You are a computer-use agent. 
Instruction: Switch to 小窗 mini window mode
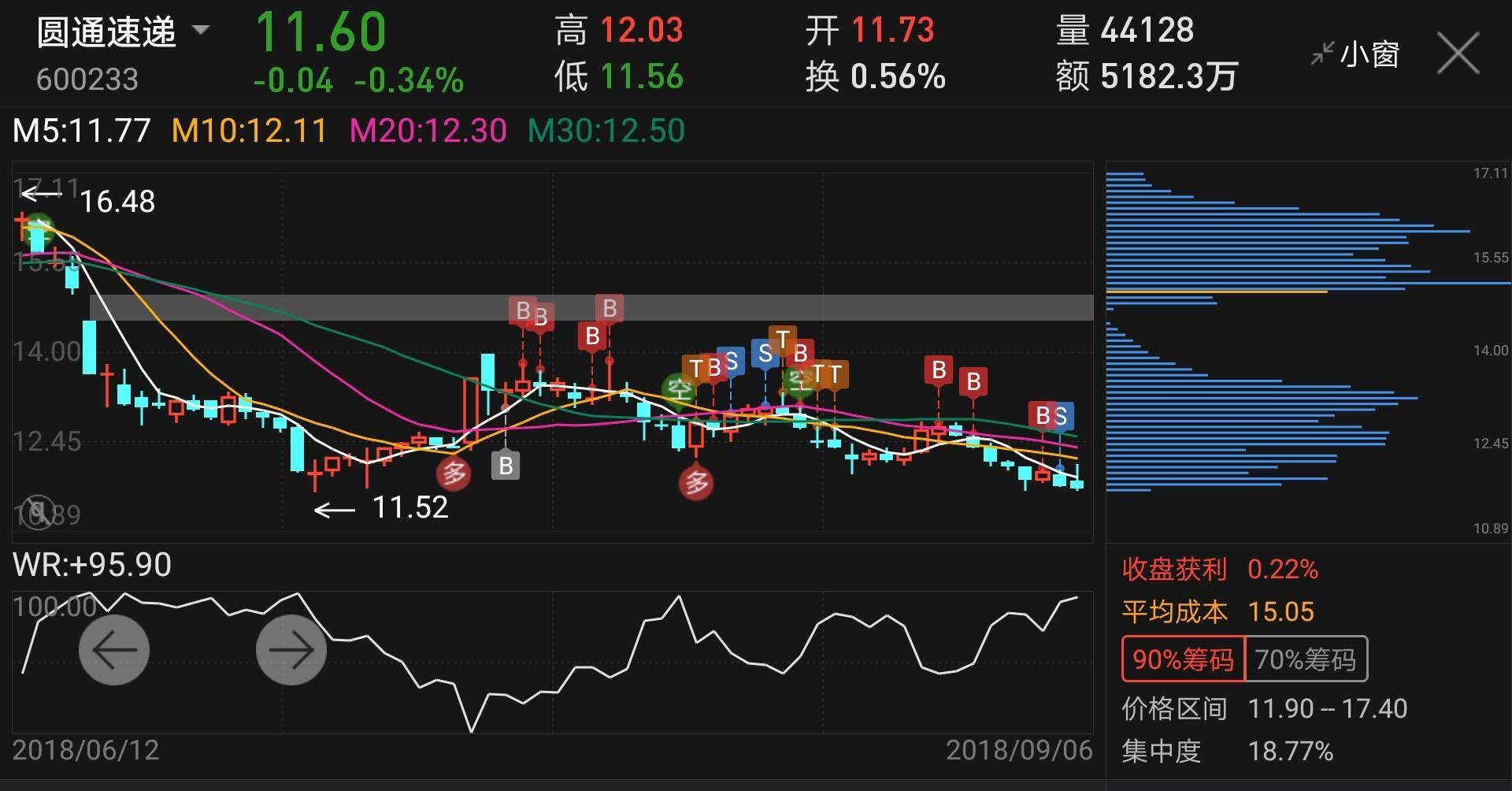tap(1355, 54)
